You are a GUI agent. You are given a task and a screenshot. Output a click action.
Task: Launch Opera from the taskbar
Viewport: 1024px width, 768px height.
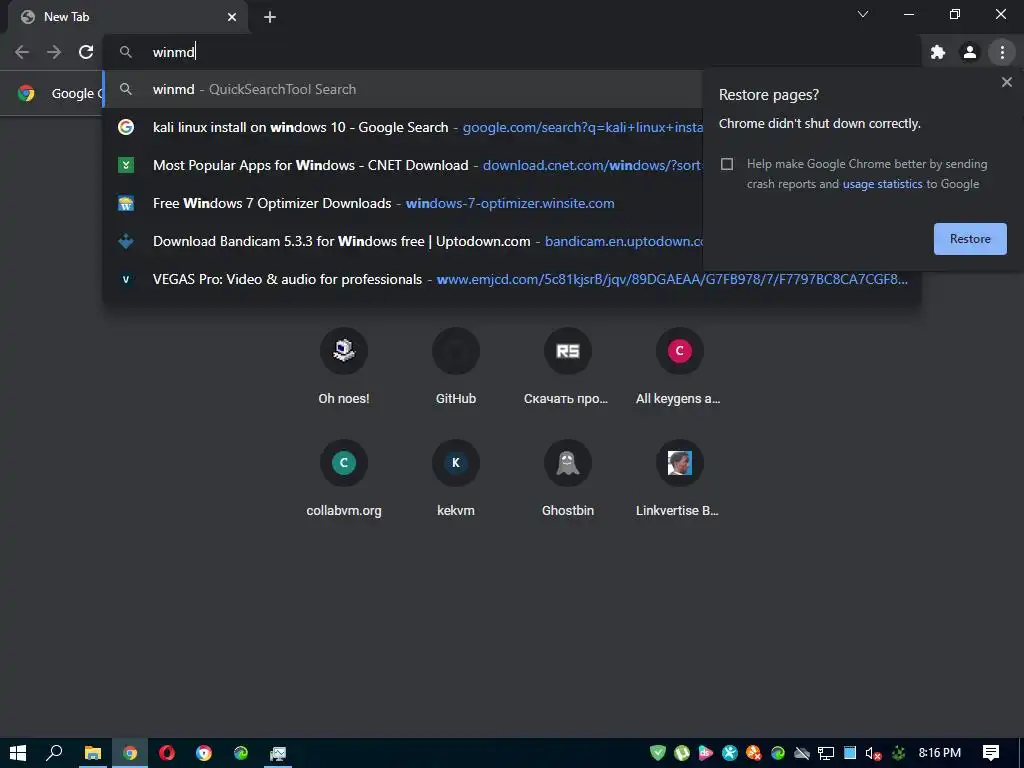pyautogui.click(x=167, y=753)
